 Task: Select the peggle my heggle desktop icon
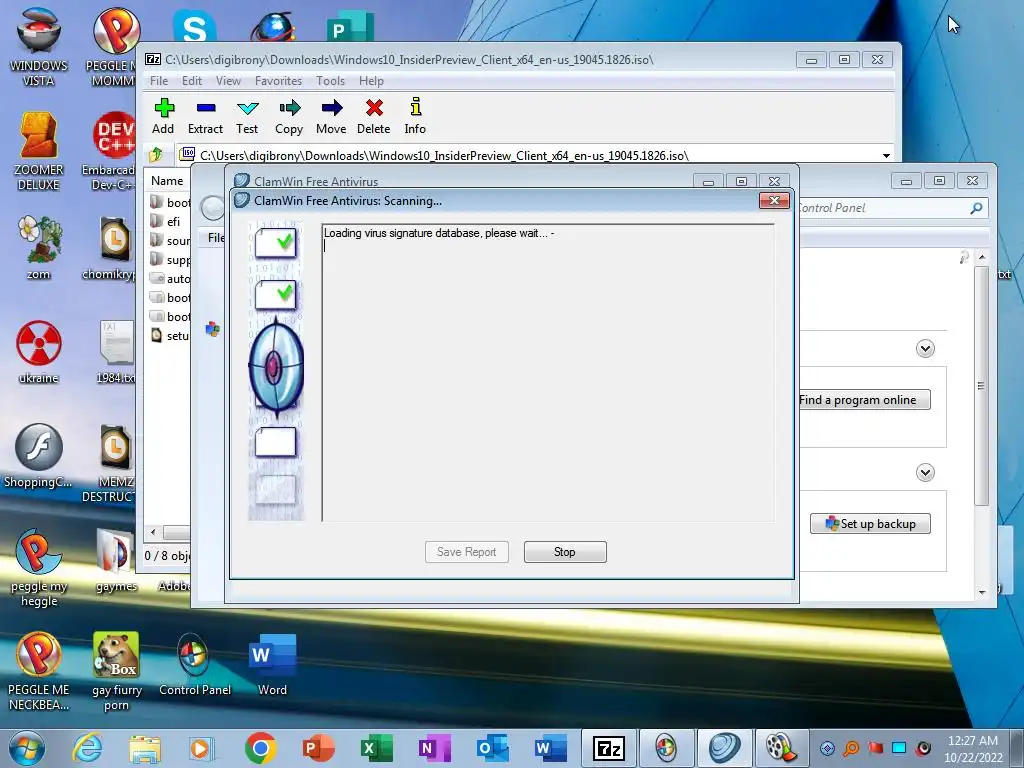point(39,568)
